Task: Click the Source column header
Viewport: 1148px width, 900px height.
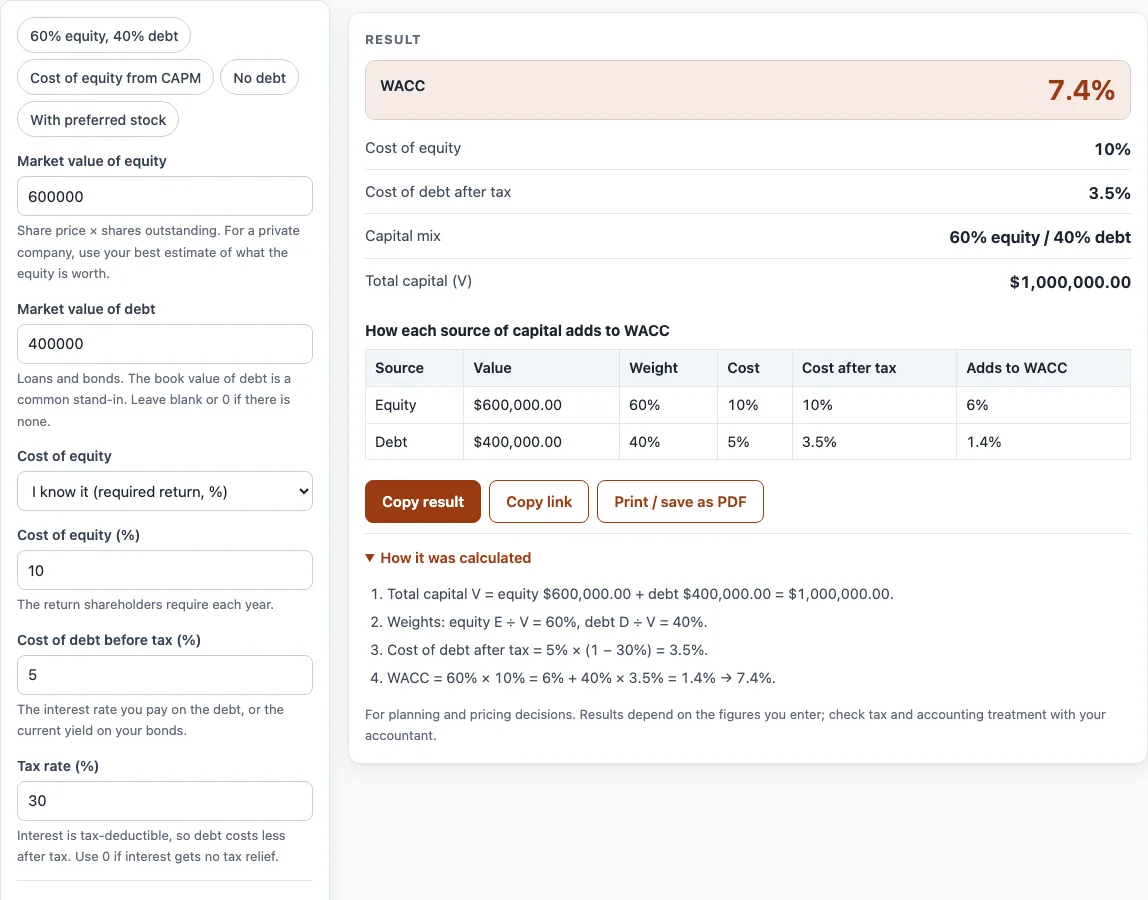Action: coord(414,368)
